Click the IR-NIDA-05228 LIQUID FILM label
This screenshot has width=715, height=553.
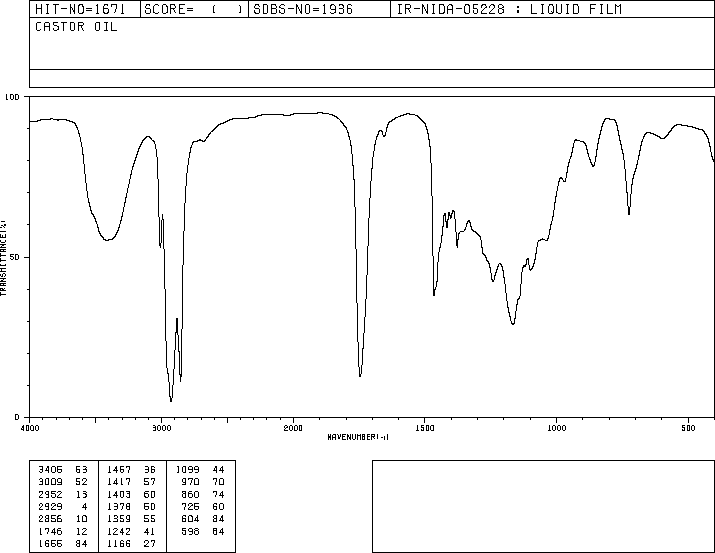[x=509, y=9]
